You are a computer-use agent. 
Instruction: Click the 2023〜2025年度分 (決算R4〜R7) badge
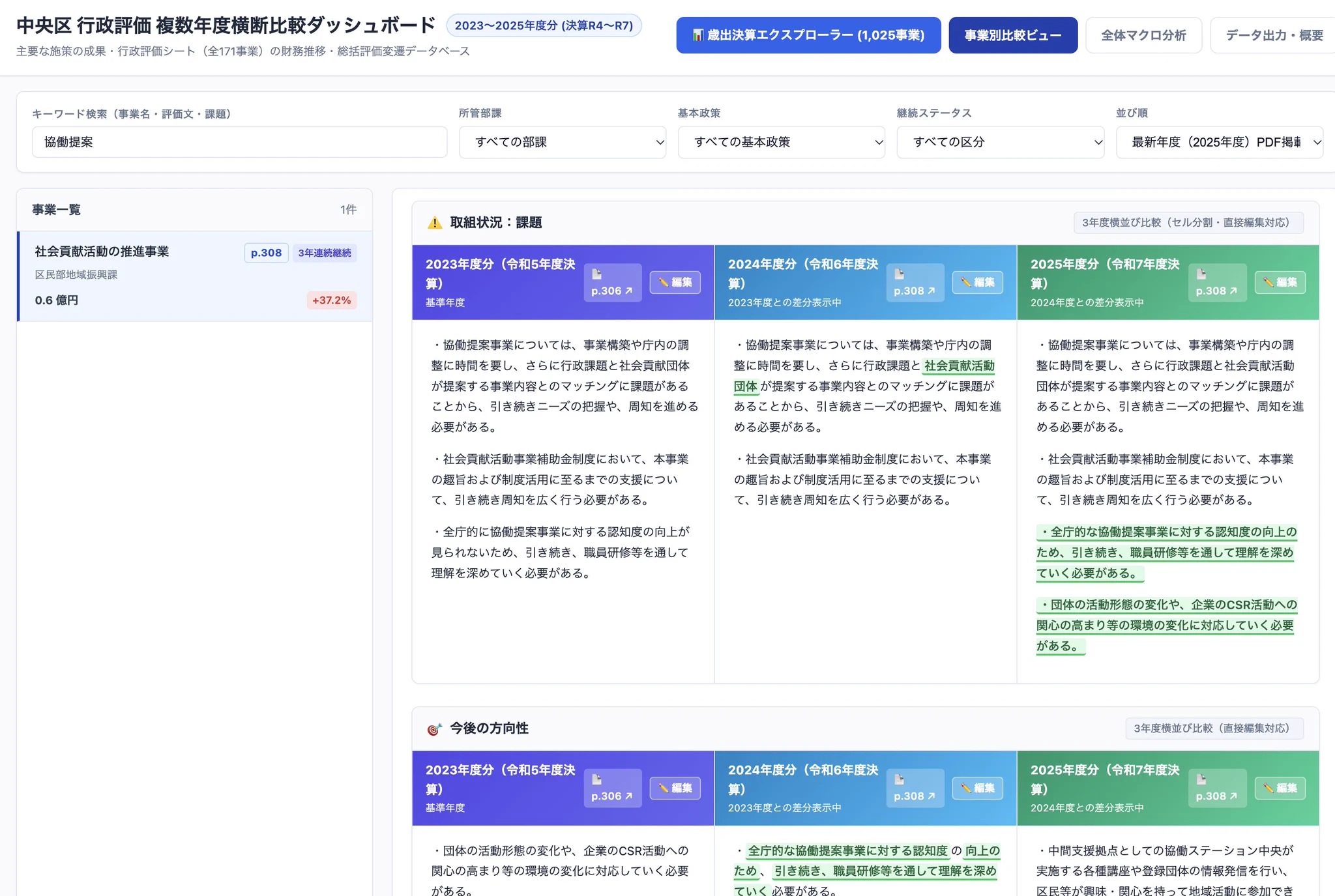coord(544,25)
